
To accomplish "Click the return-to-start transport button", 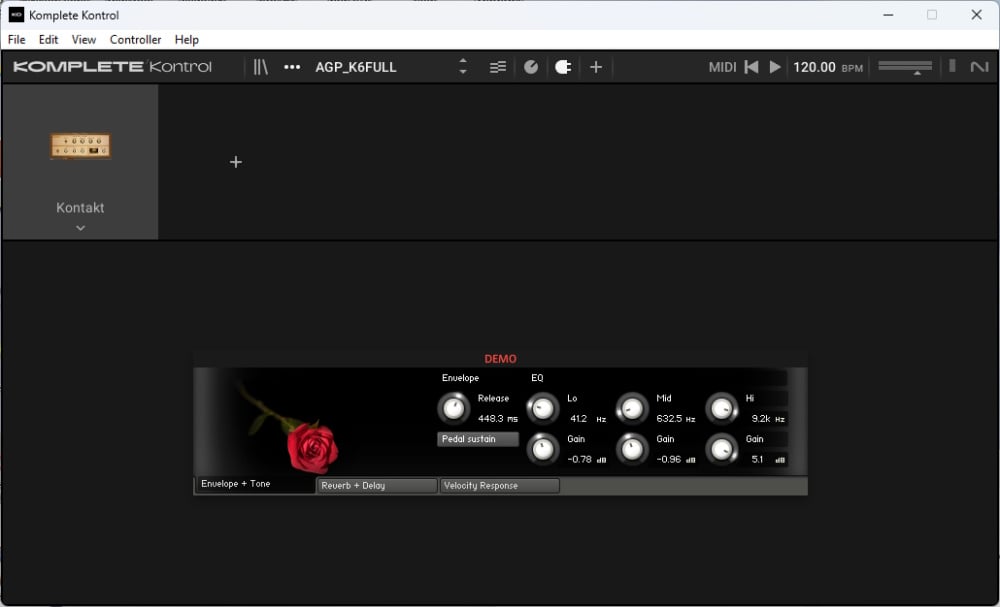I will tap(751, 67).
